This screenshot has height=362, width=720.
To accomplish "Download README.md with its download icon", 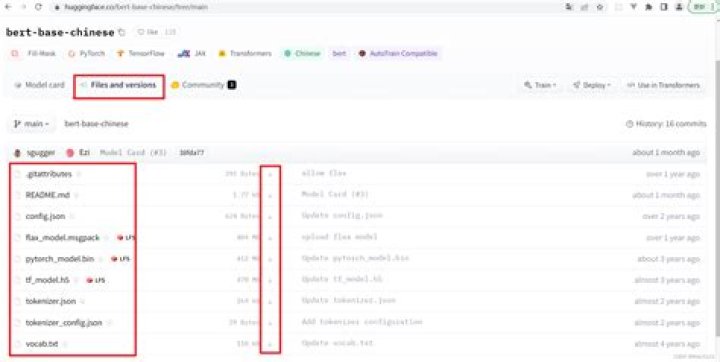I will (270, 196).
